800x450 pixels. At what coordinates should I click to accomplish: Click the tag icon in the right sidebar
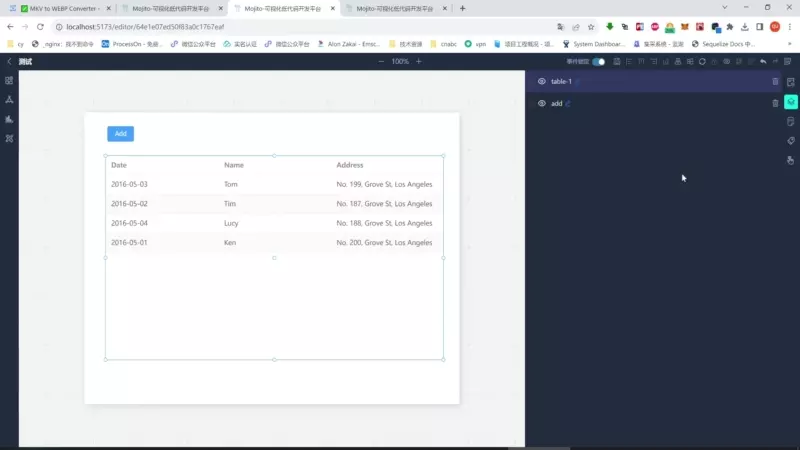[x=791, y=141]
